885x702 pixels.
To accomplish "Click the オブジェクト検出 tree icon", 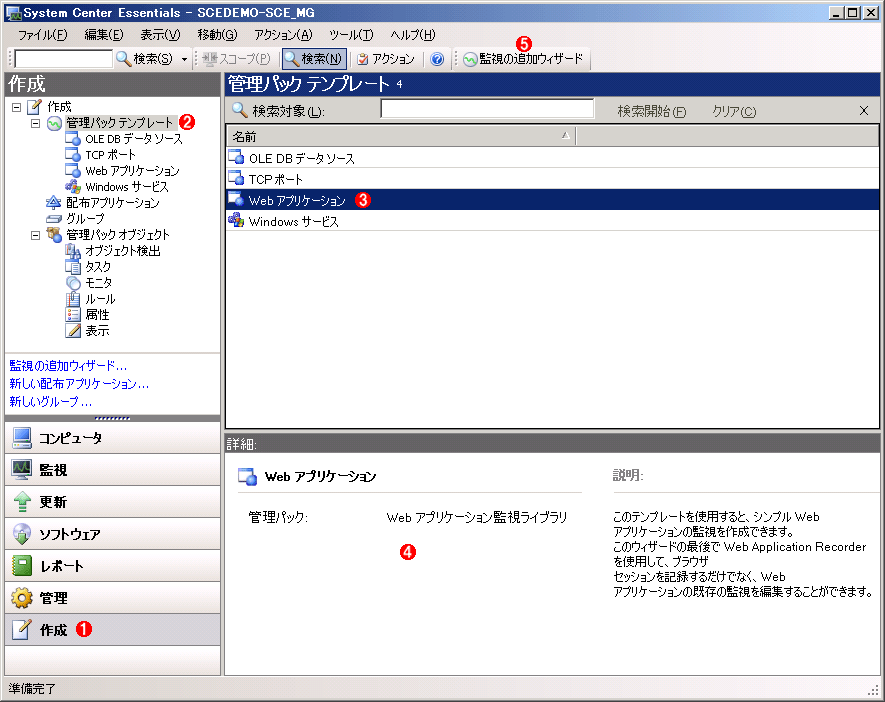I will tap(73, 251).
